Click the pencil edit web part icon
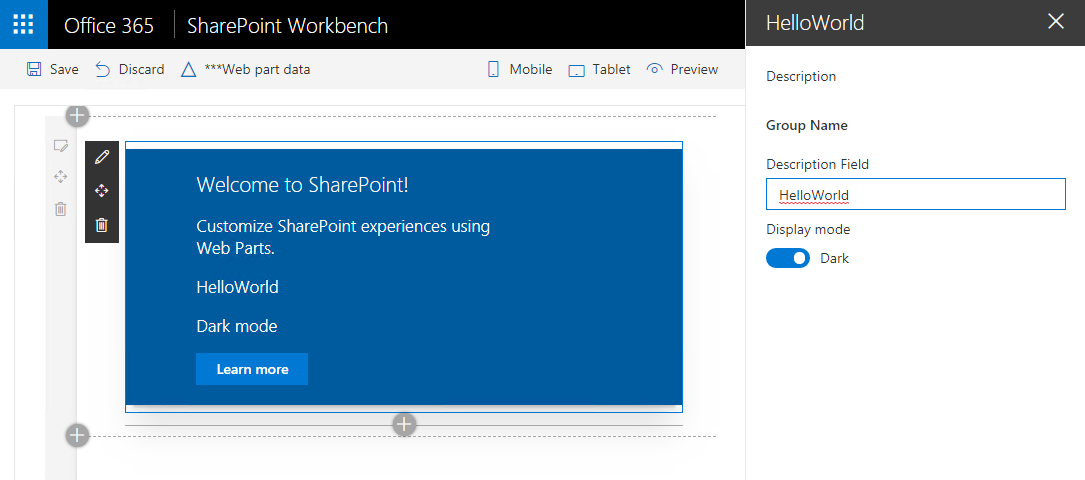The width and height of the screenshot is (1085, 480). (x=102, y=158)
